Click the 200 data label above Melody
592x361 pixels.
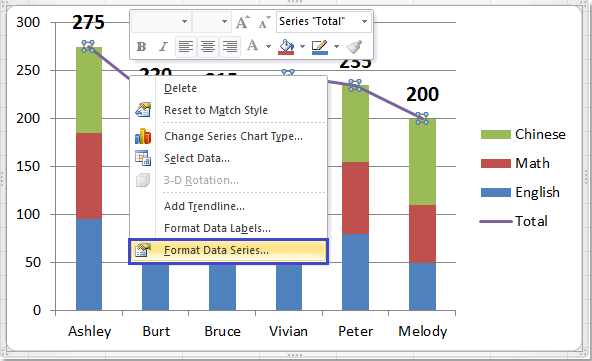tap(422, 94)
